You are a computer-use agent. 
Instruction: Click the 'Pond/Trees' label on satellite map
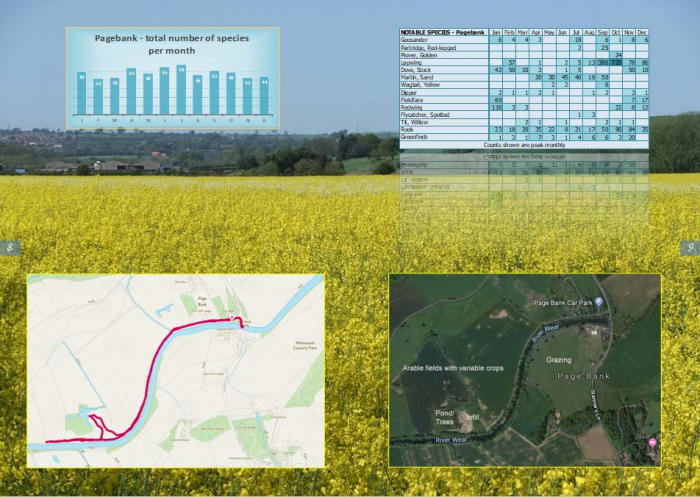pyautogui.click(x=443, y=415)
